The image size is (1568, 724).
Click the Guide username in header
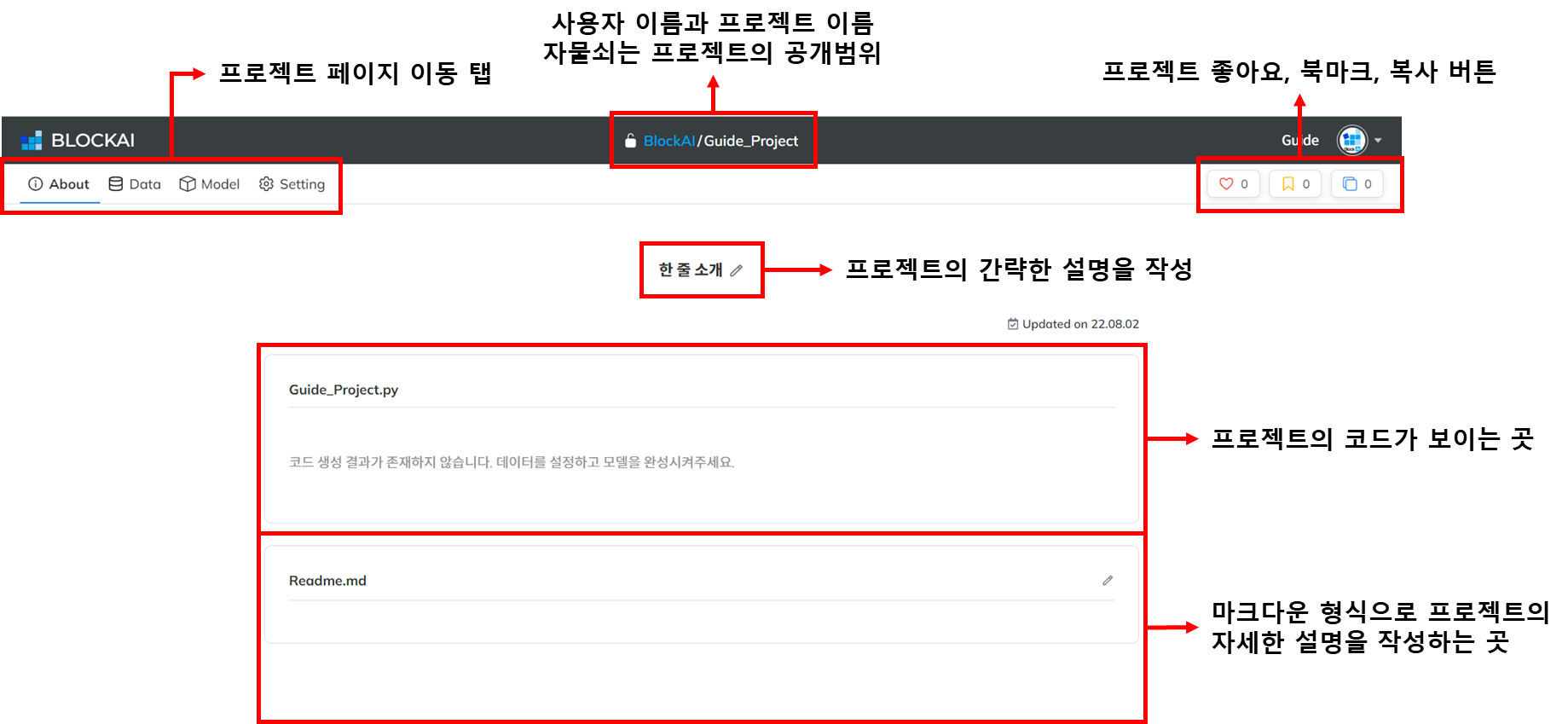pos(1299,141)
